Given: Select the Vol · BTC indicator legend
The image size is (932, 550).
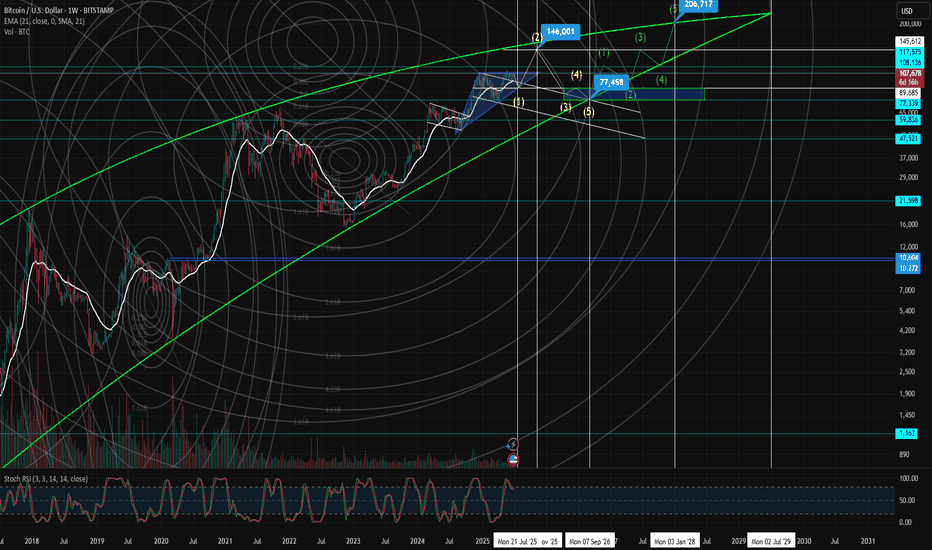Looking at the screenshot, I should pyautogui.click(x=17, y=32).
